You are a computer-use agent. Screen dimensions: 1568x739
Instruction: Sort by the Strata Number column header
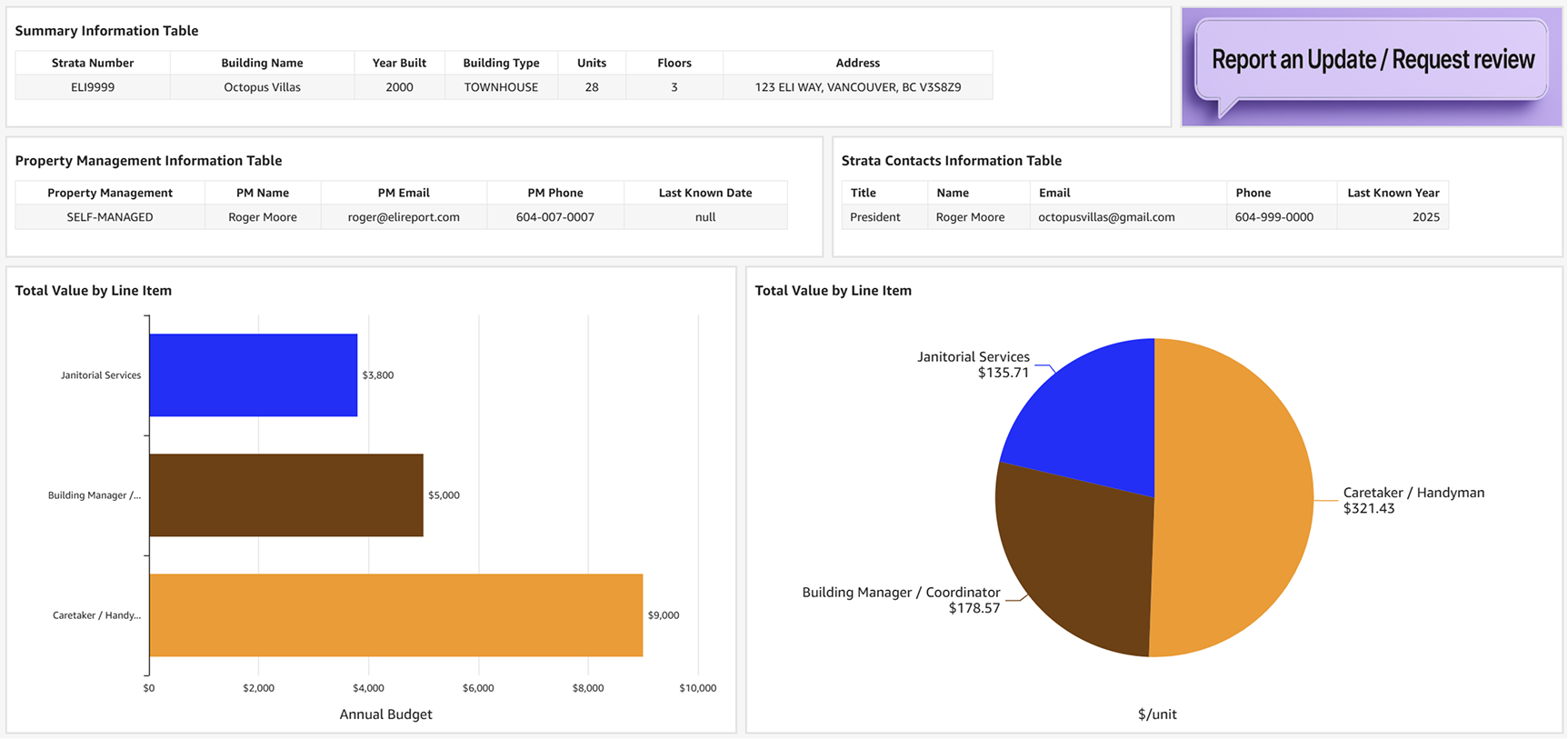click(93, 63)
